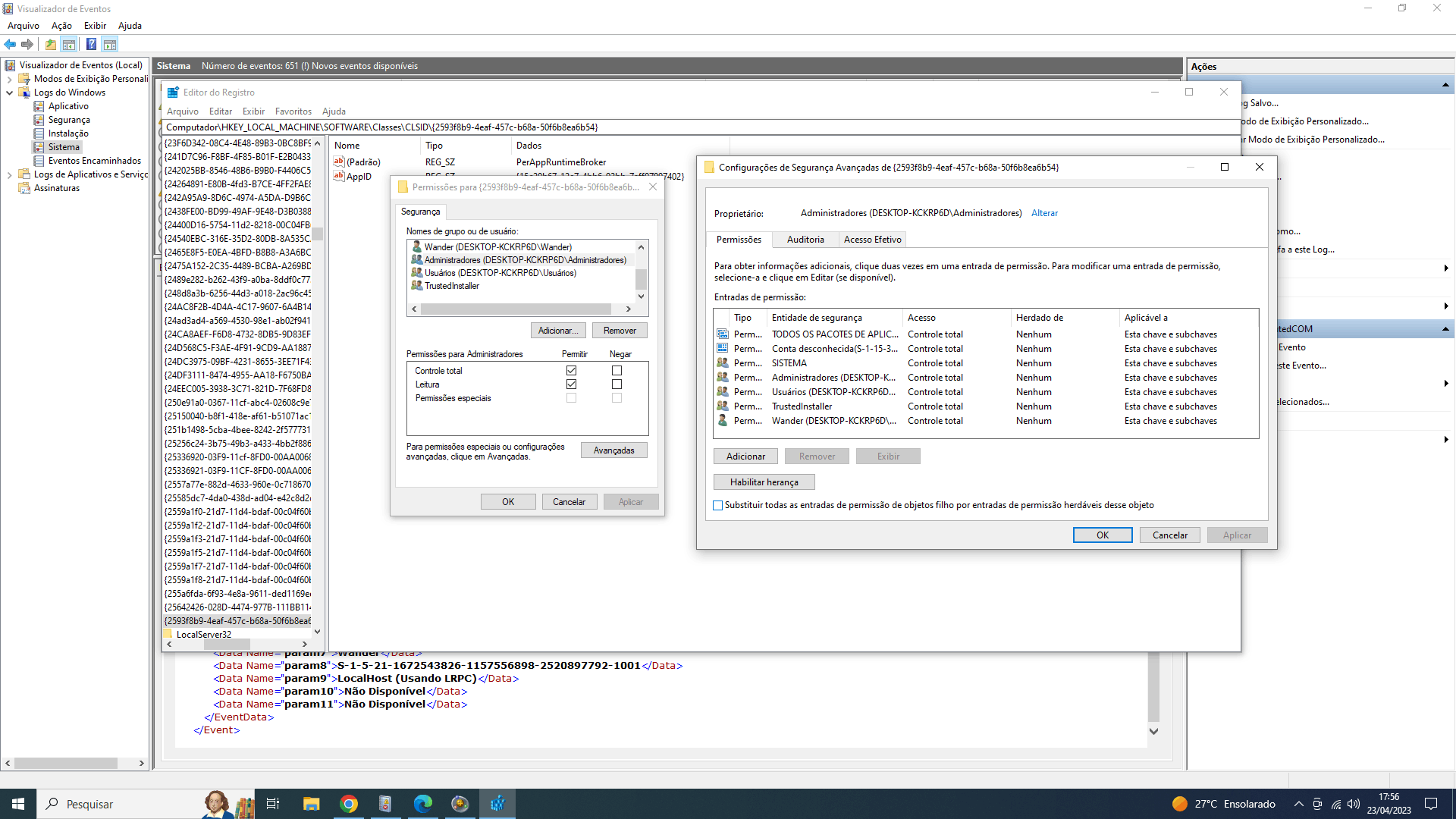Select the Segurança log in the tree
This screenshot has height=819, width=1456.
(69, 120)
